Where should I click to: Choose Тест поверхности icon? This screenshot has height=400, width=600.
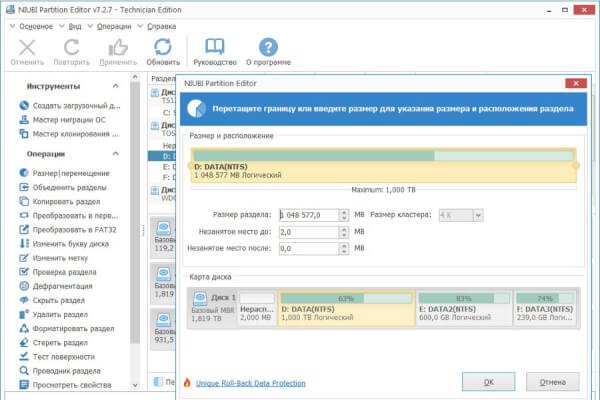pyautogui.click(x=24, y=356)
